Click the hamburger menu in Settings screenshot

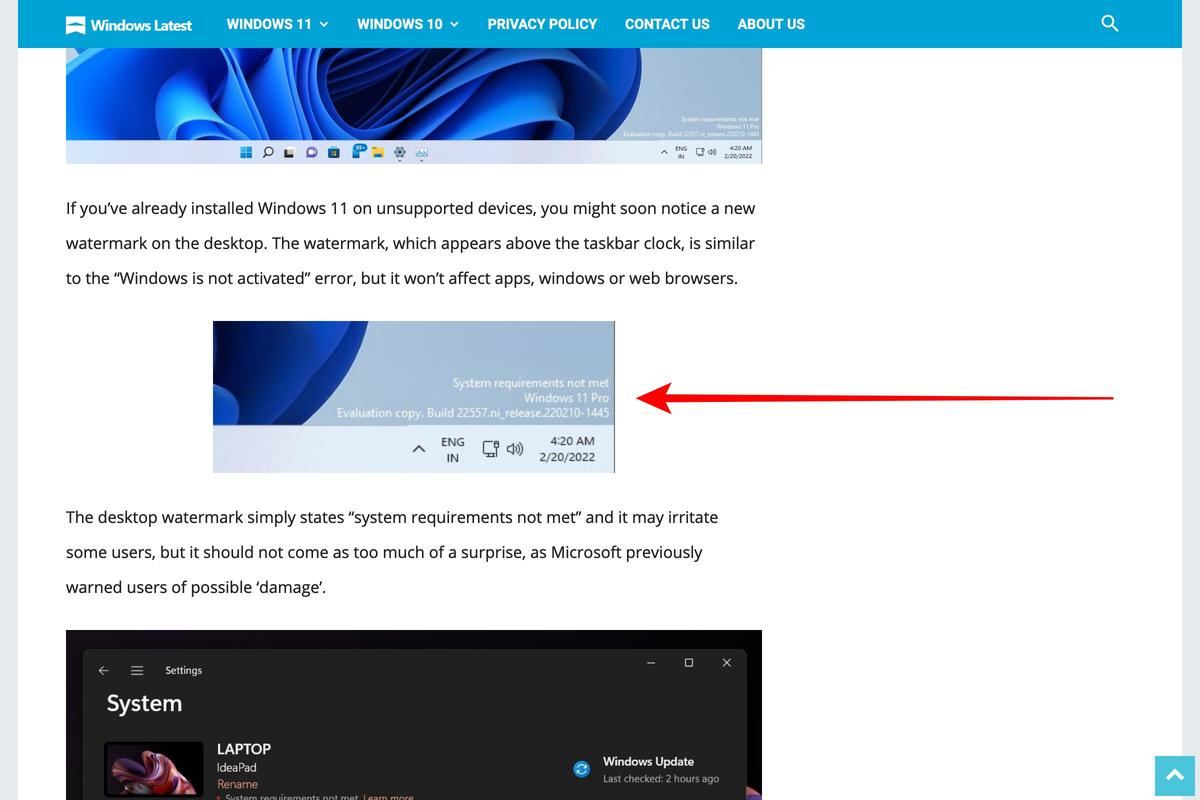pos(137,670)
